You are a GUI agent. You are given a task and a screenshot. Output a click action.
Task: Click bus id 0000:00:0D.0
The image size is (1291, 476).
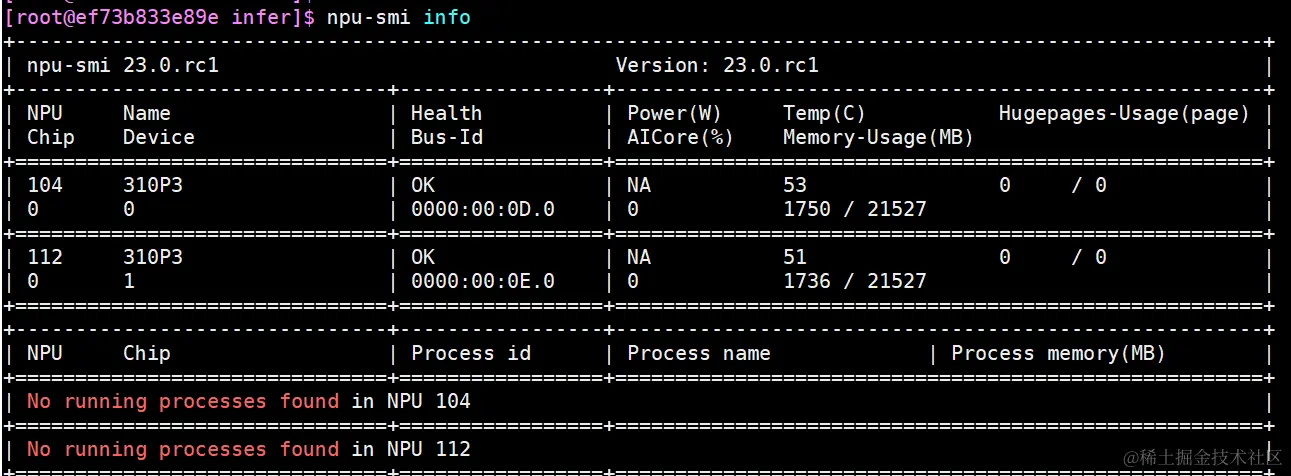point(483,209)
